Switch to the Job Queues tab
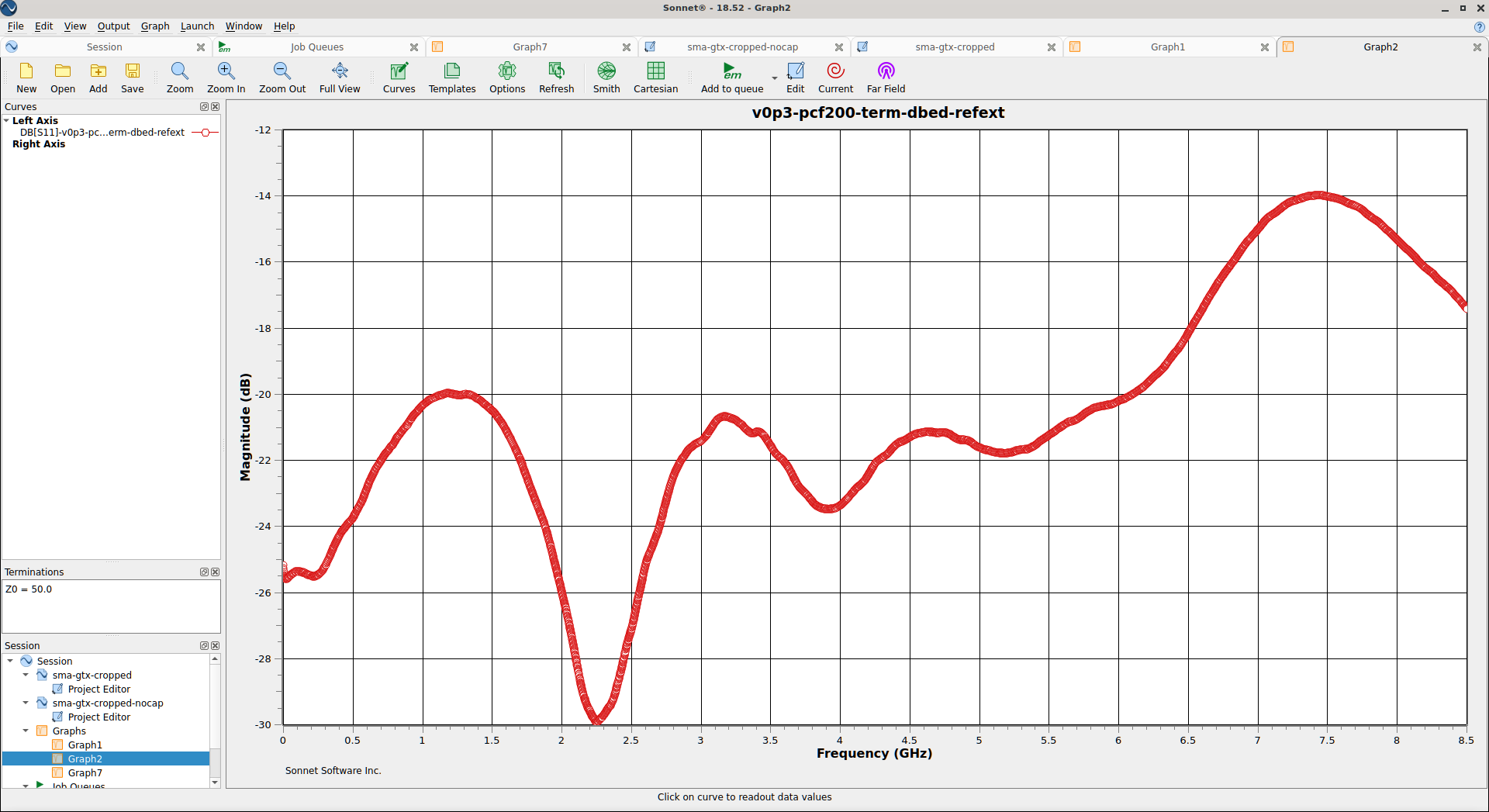 [x=317, y=47]
